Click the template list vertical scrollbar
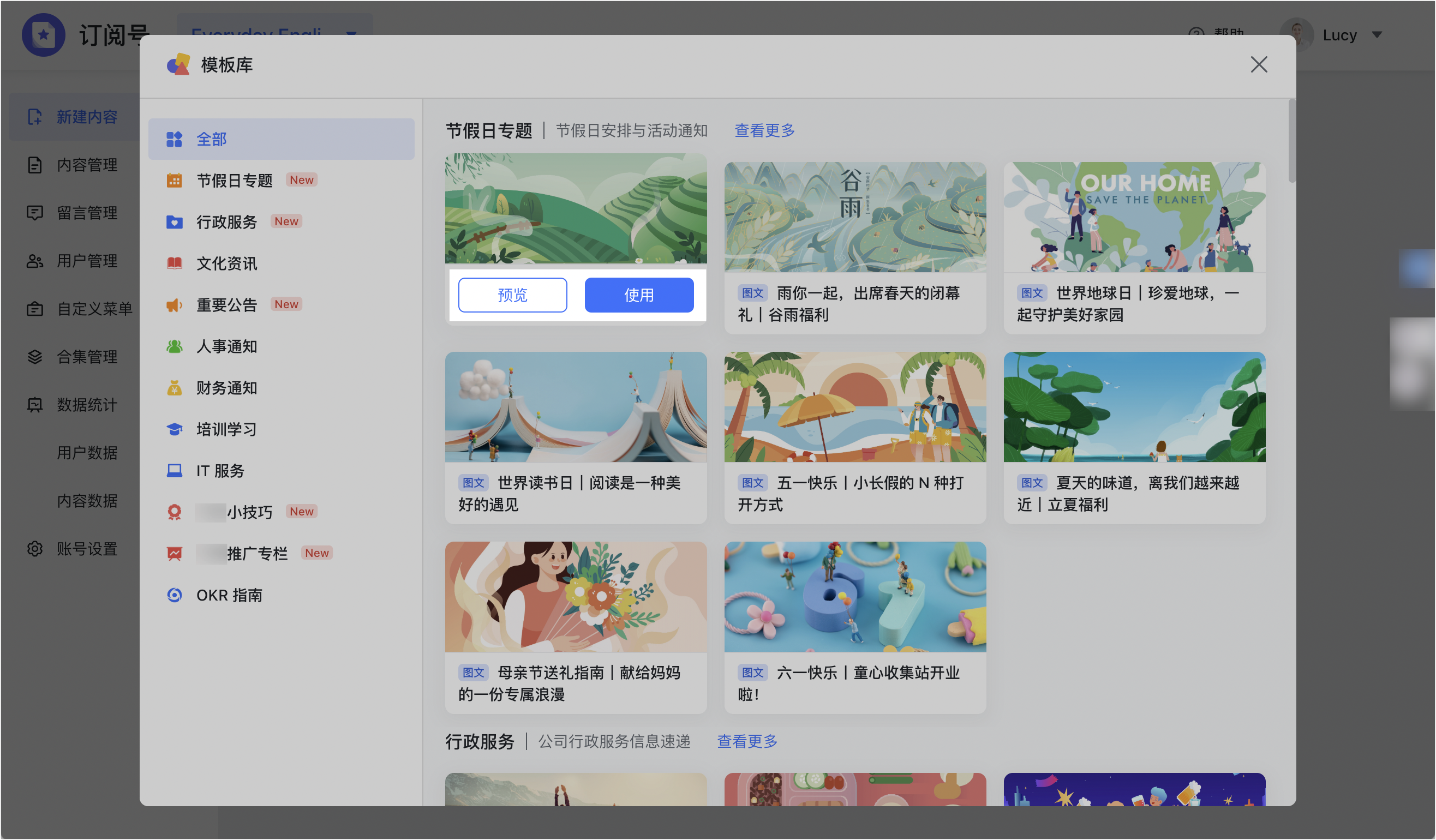1436x840 pixels. pos(1291,141)
